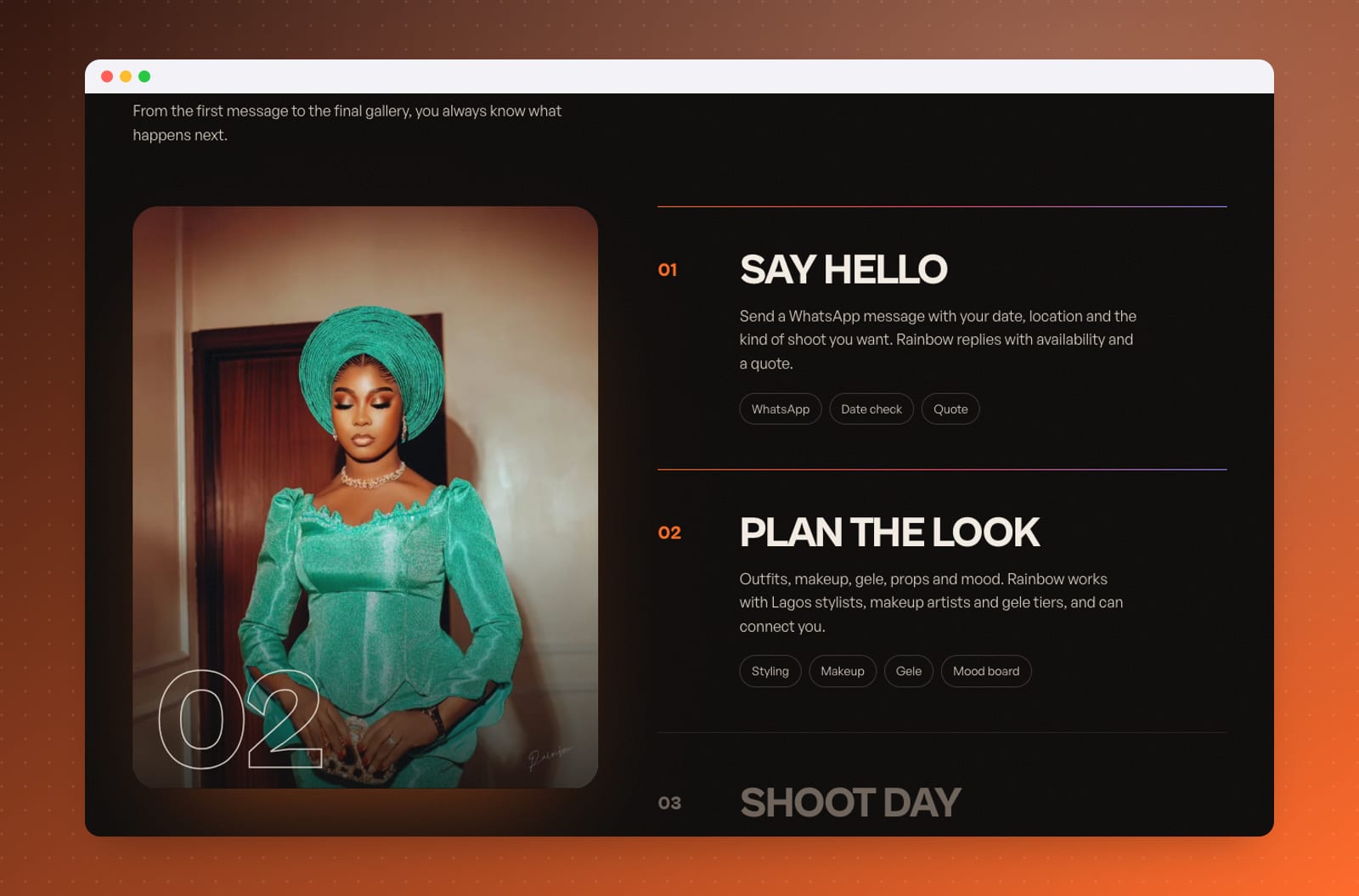Open the SAY HELLO step heading

point(843,269)
